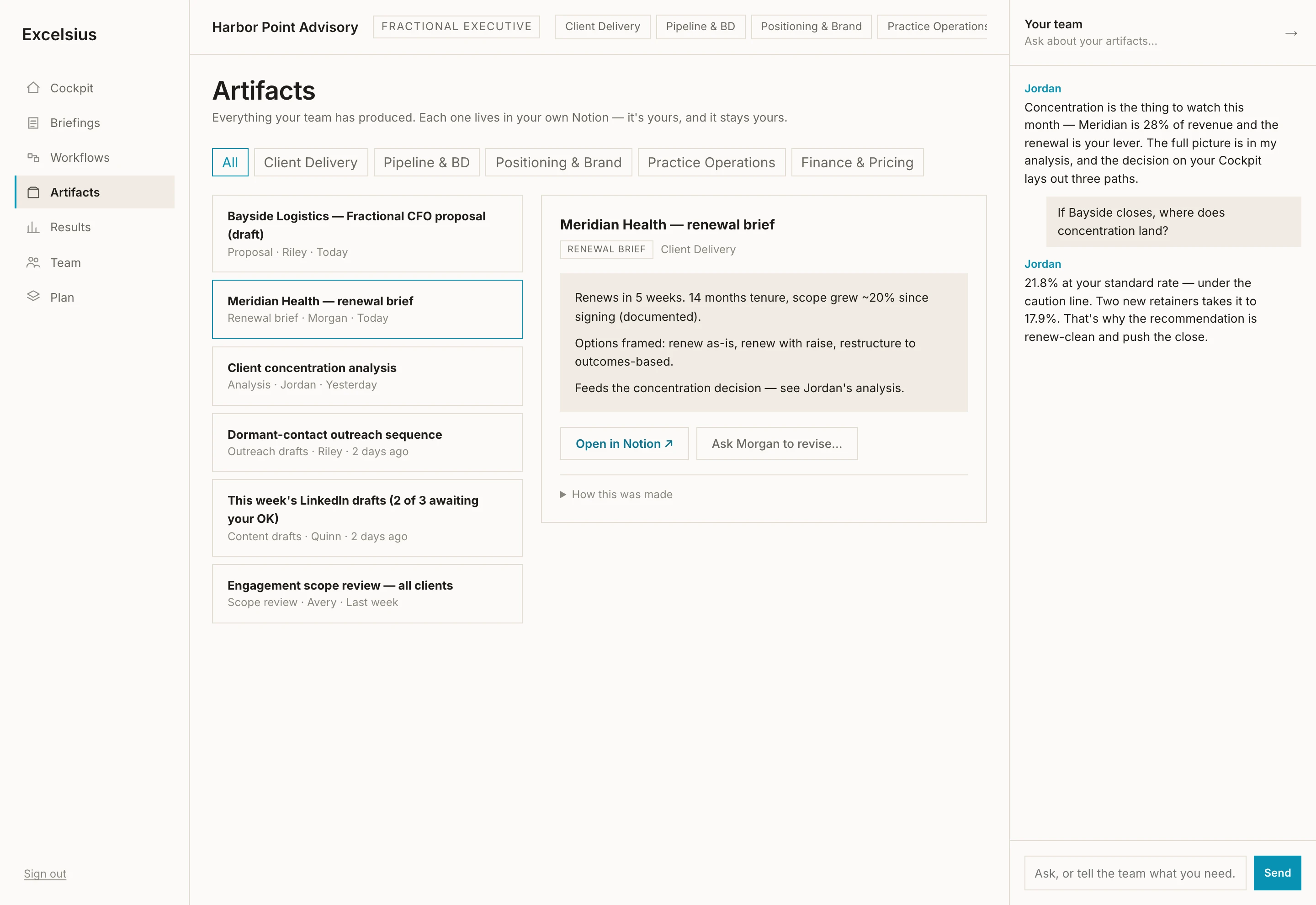Select Meridian Health renewal brief card
The image size is (1316, 905).
click(366, 309)
